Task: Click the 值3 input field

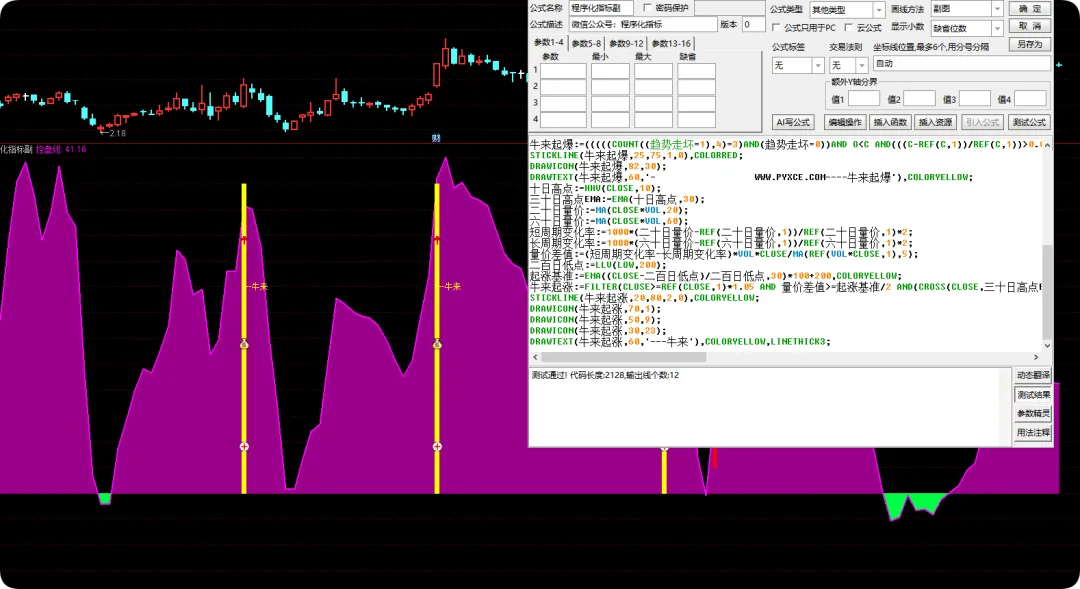Action: (975, 99)
